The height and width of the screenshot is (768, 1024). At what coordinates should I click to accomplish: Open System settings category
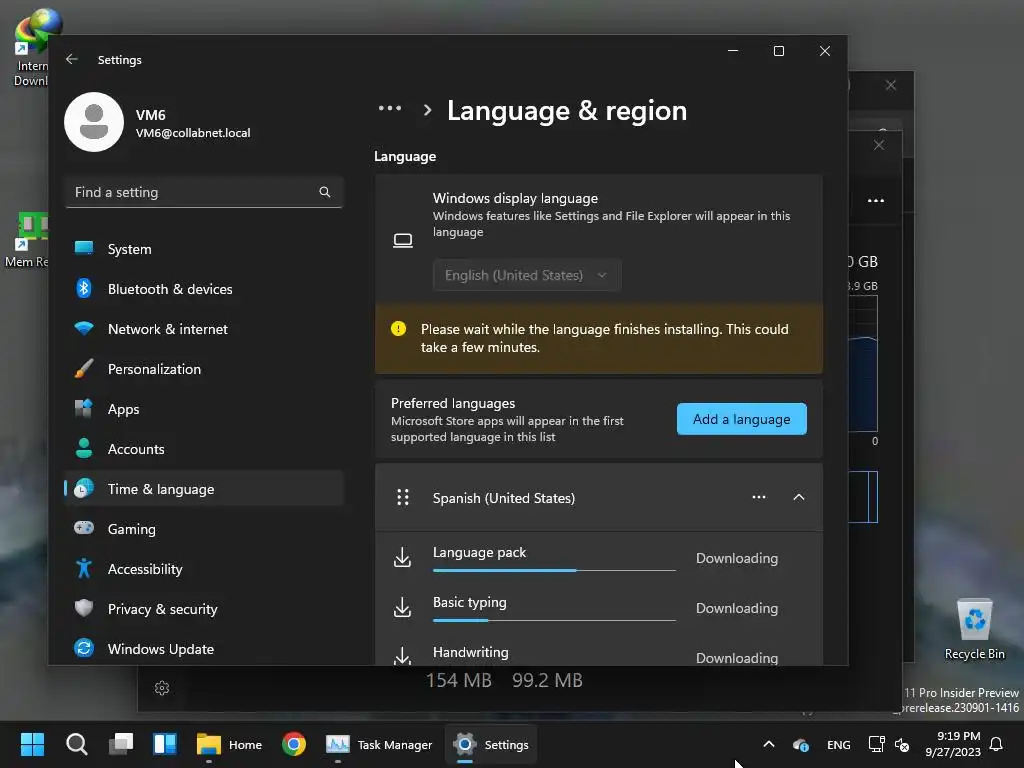coord(204,249)
